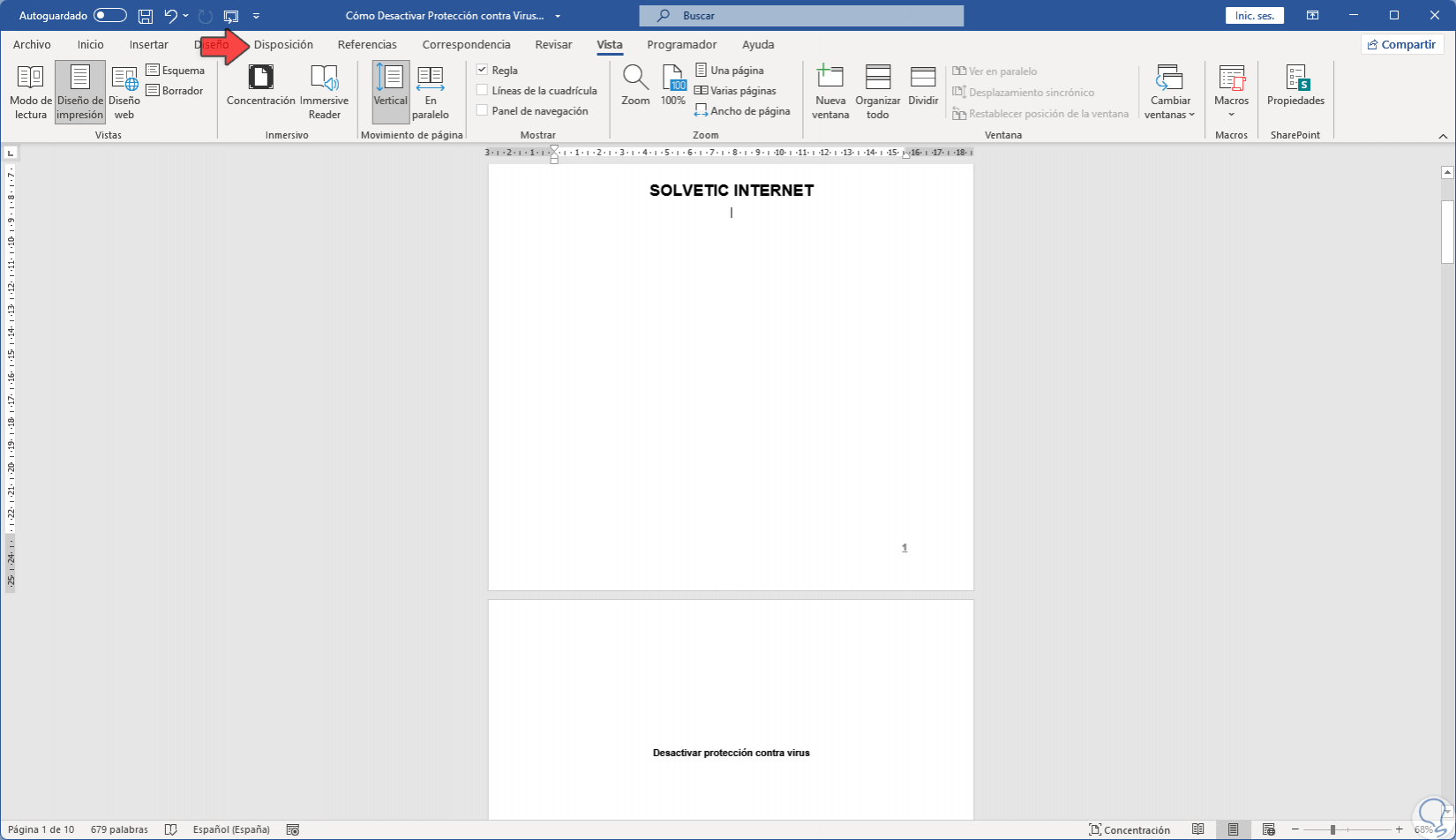Click web layout icon in status bar
Viewport: 1456px width, 840px height.
[x=1268, y=829]
